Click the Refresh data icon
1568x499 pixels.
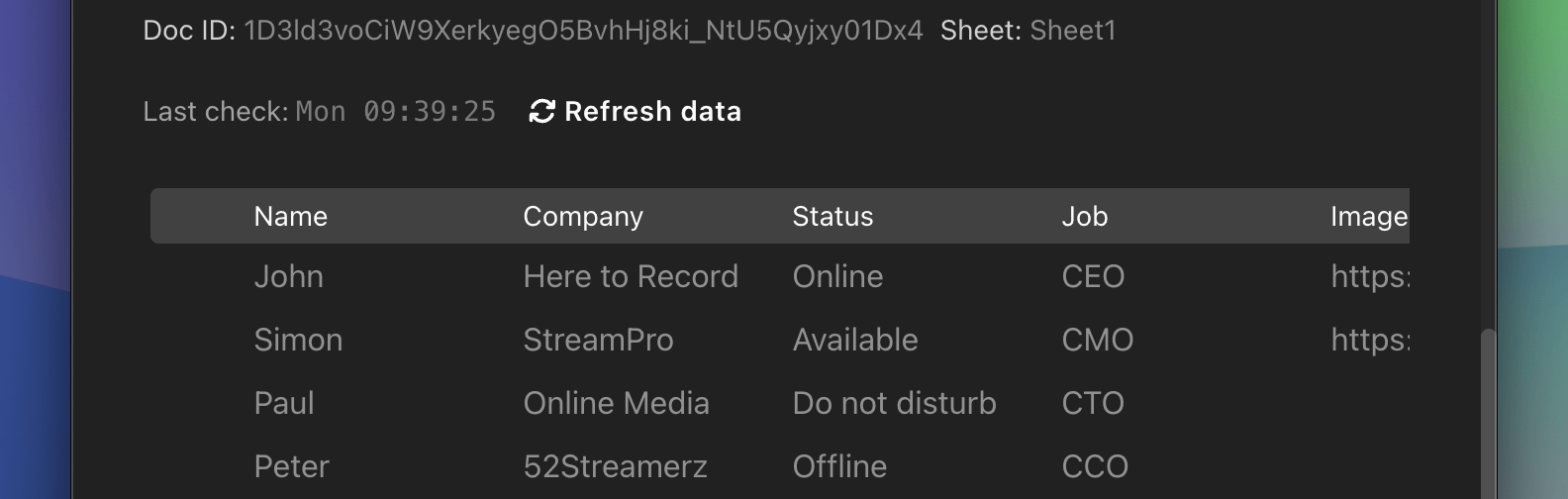pos(541,112)
